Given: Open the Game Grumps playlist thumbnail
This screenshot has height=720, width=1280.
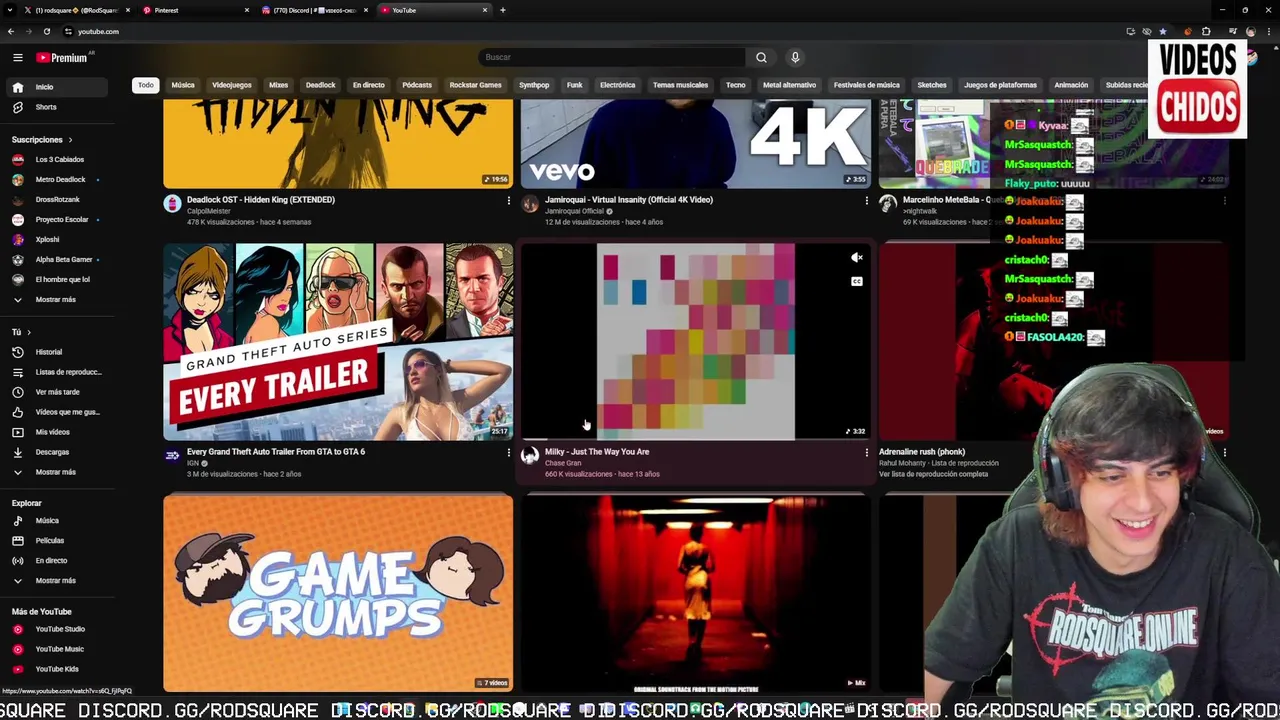Looking at the screenshot, I should 338,592.
